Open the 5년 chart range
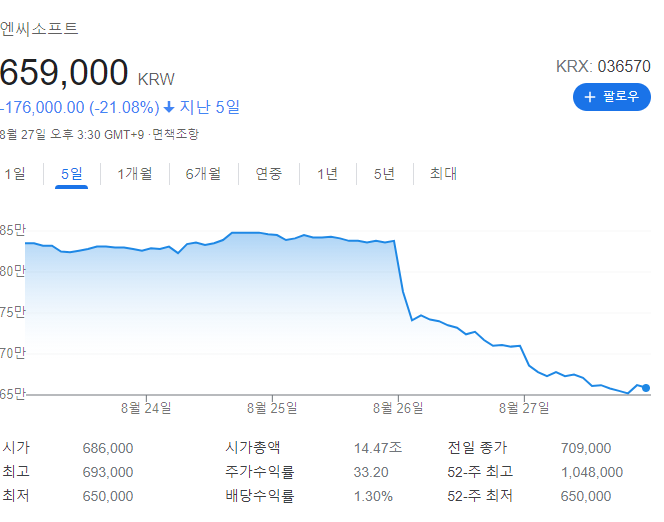The width and height of the screenshot is (664, 522). (384, 174)
